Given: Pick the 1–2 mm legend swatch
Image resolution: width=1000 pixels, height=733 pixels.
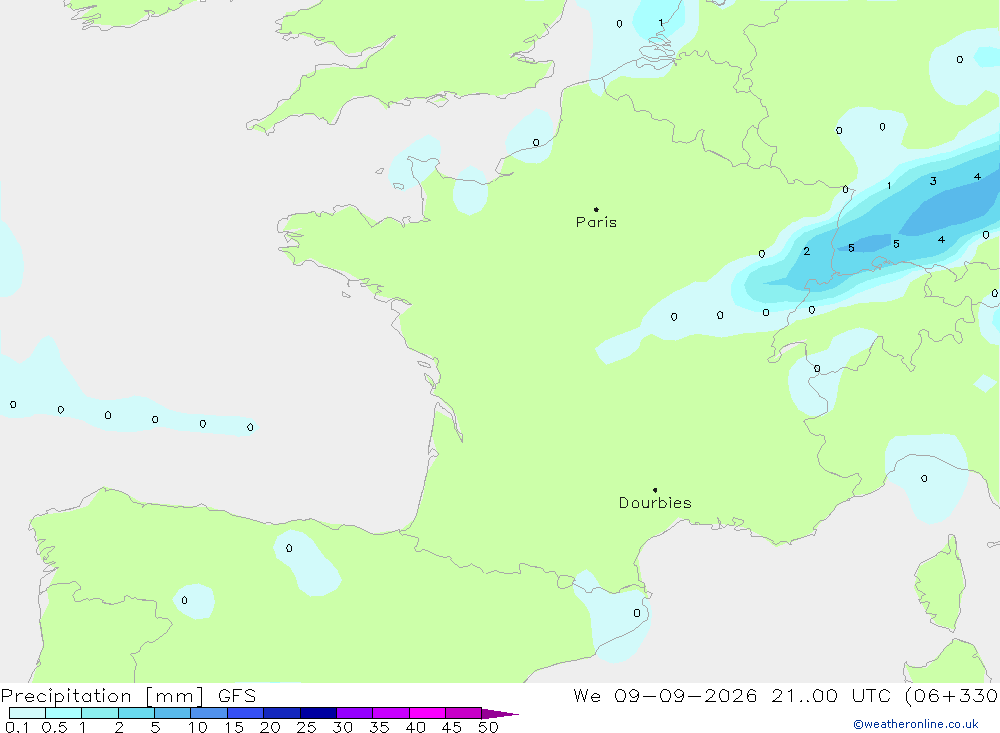Looking at the screenshot, I should click(x=100, y=713).
